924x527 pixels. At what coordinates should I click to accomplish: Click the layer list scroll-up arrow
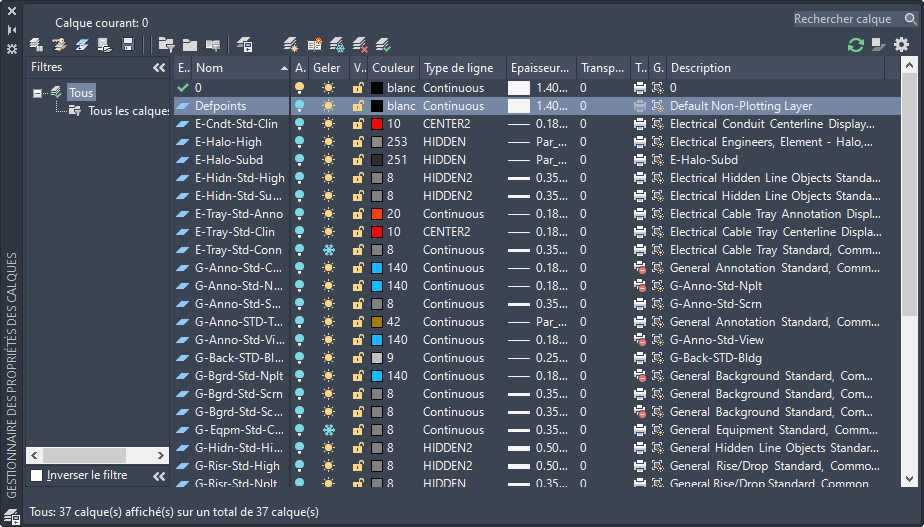click(909, 65)
